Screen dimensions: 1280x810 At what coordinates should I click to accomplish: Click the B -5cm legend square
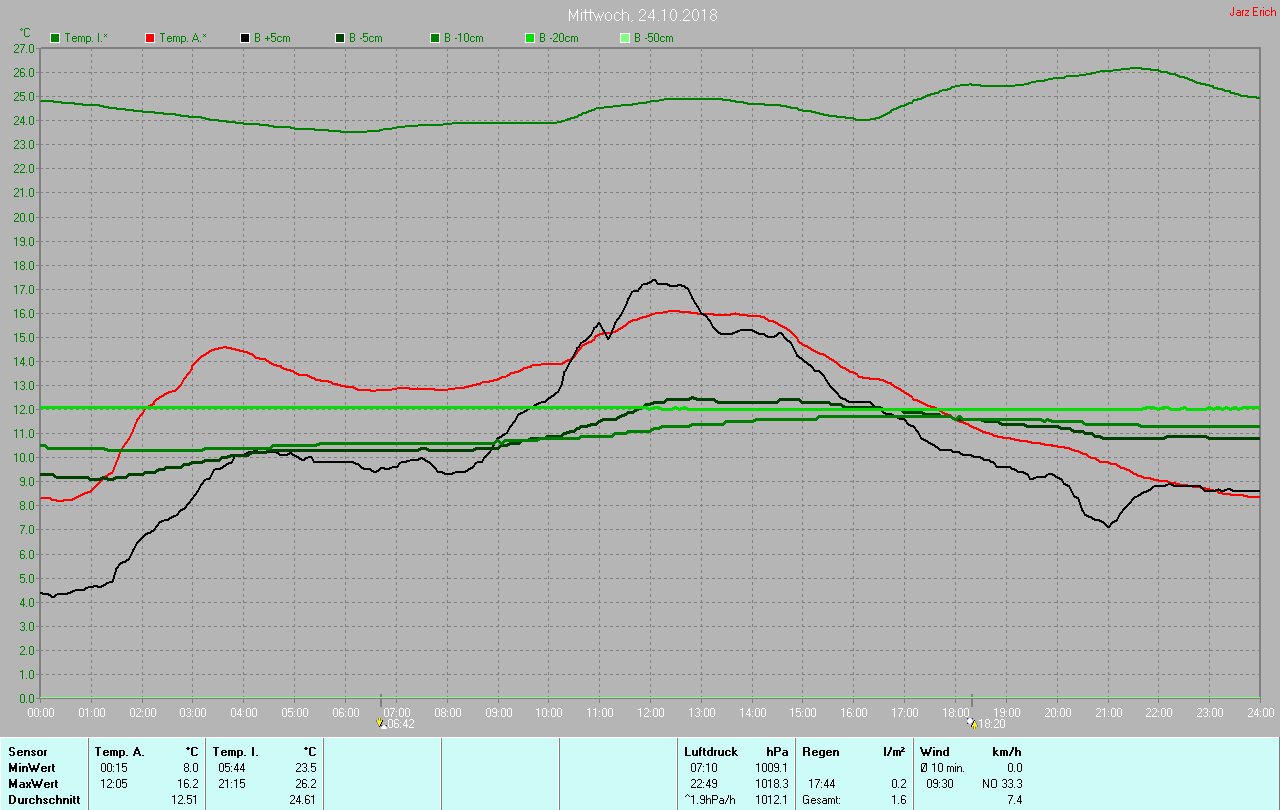340,38
